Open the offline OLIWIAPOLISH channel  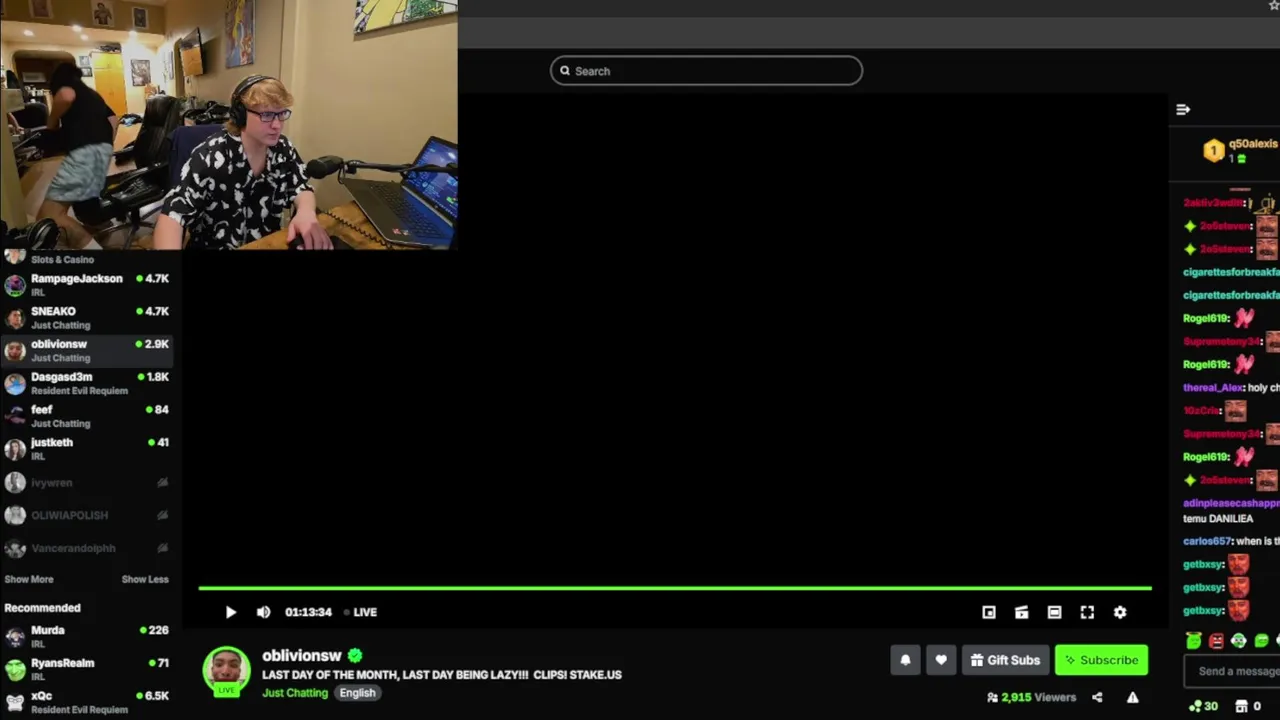coord(86,515)
